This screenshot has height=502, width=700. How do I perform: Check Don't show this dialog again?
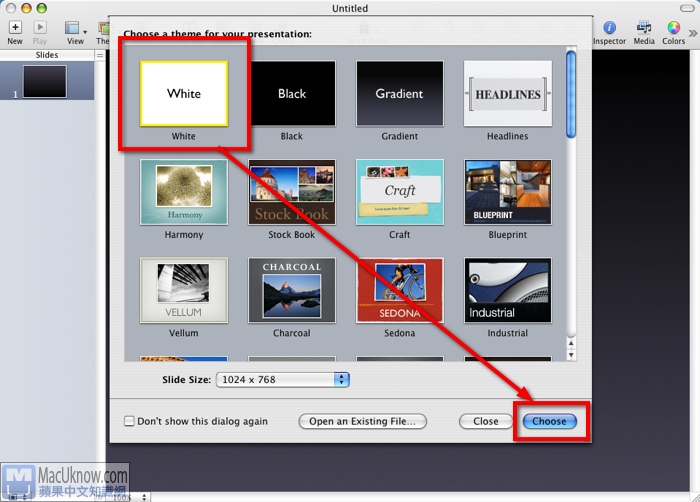[129, 421]
